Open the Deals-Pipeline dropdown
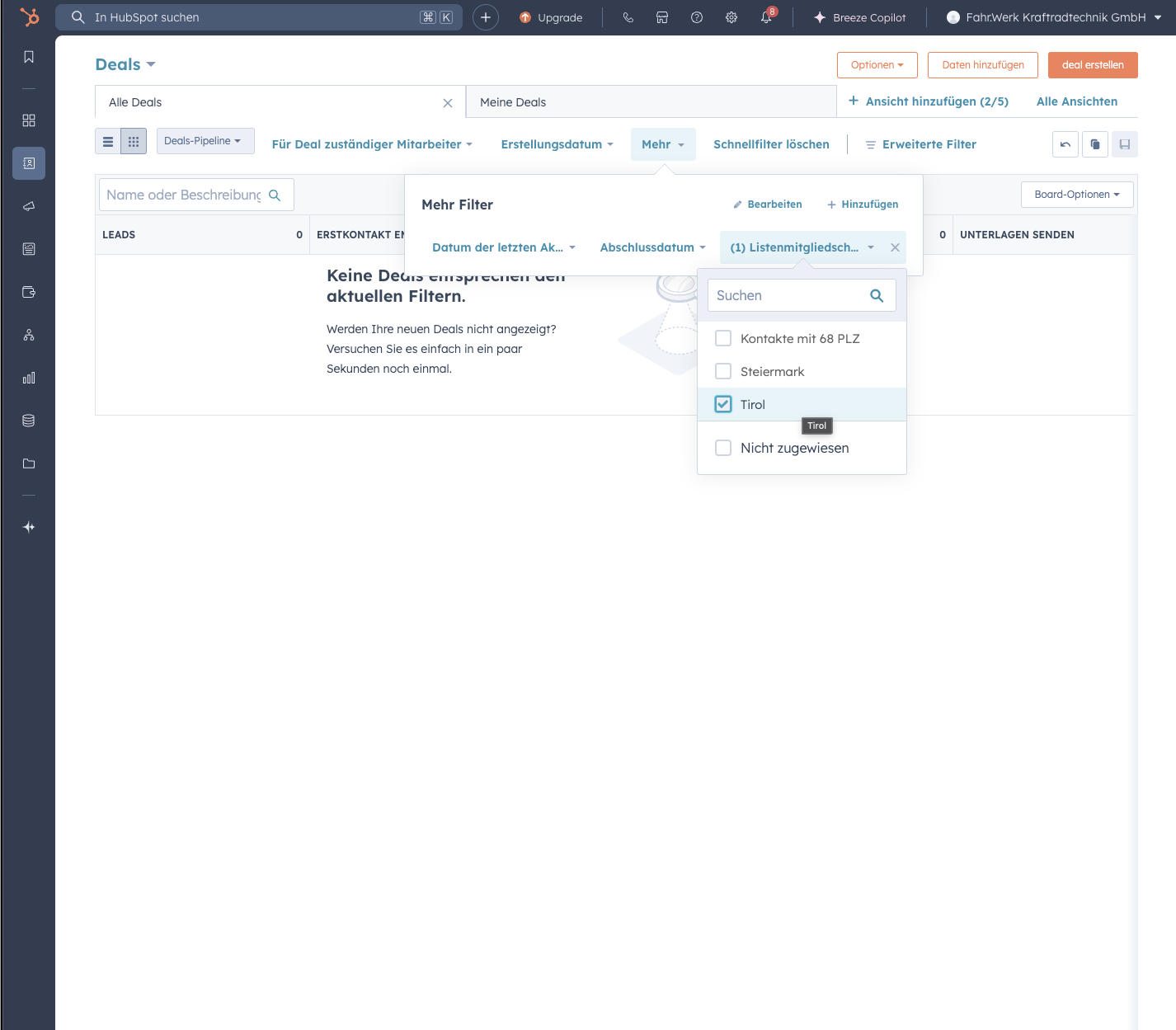The image size is (1176, 1030). tap(205, 140)
